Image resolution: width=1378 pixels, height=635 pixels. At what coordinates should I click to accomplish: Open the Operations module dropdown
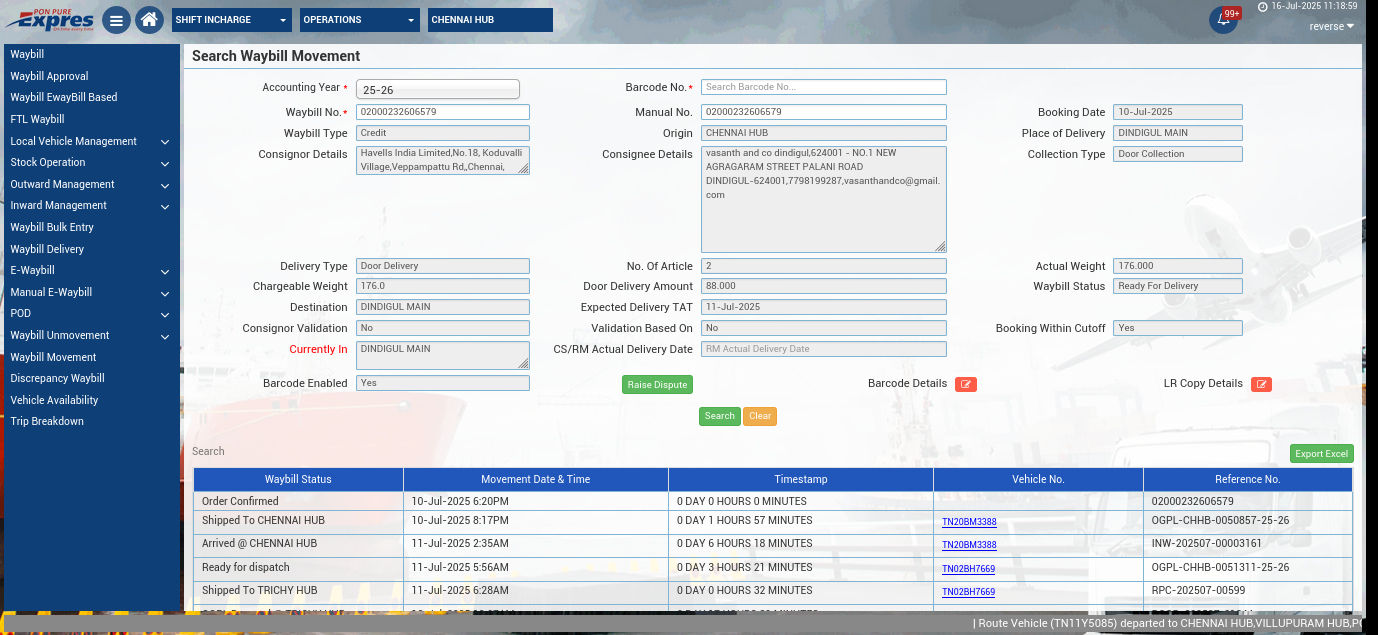(359, 20)
